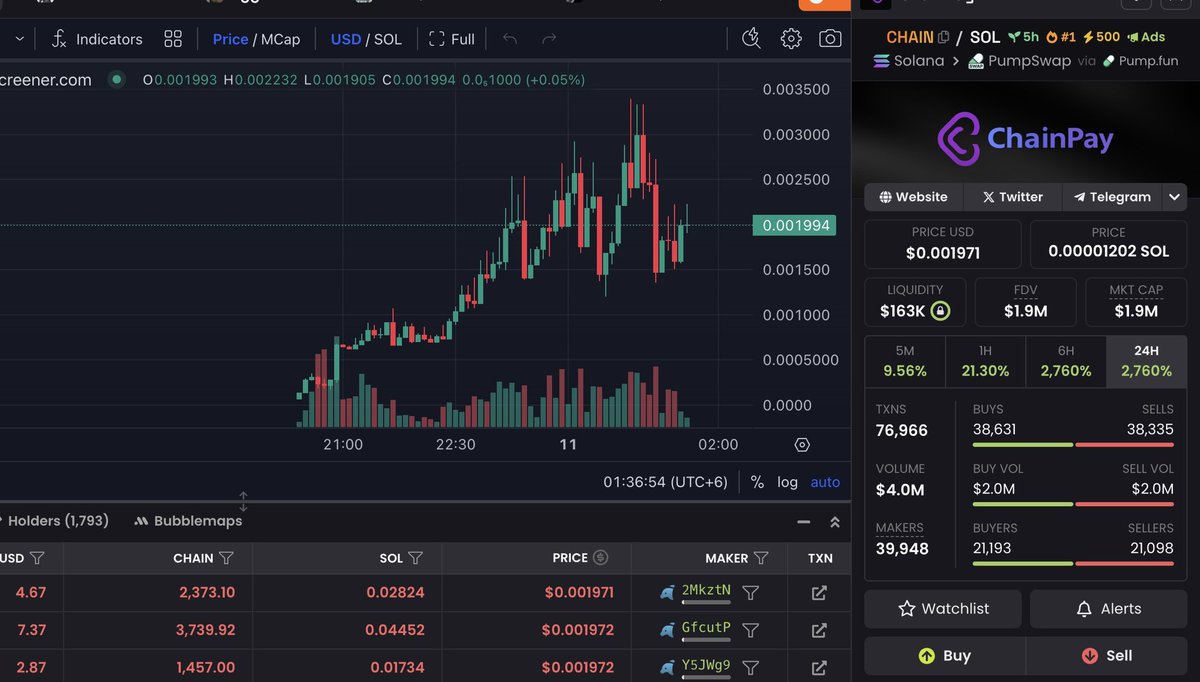This screenshot has width=1200, height=682.
Task: Open the ChainPay banner image
Action: pos(1025,138)
